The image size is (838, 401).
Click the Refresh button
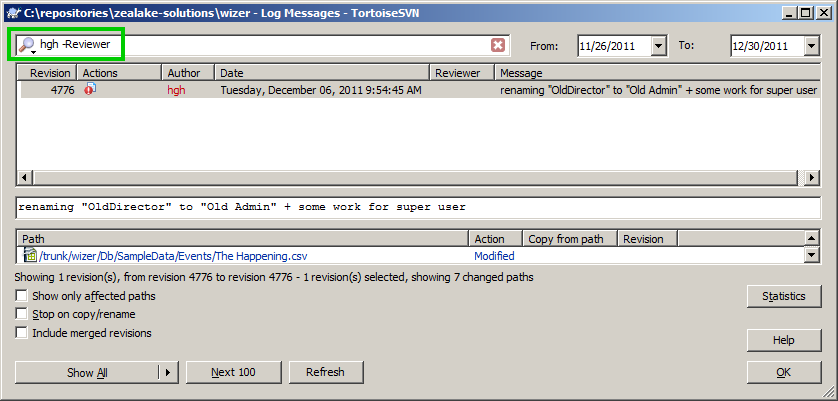coord(325,372)
